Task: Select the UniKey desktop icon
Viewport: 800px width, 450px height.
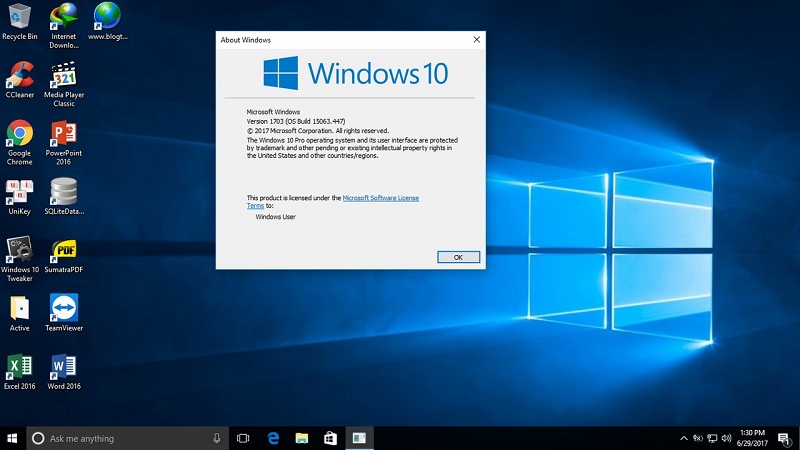Action: click(x=19, y=196)
